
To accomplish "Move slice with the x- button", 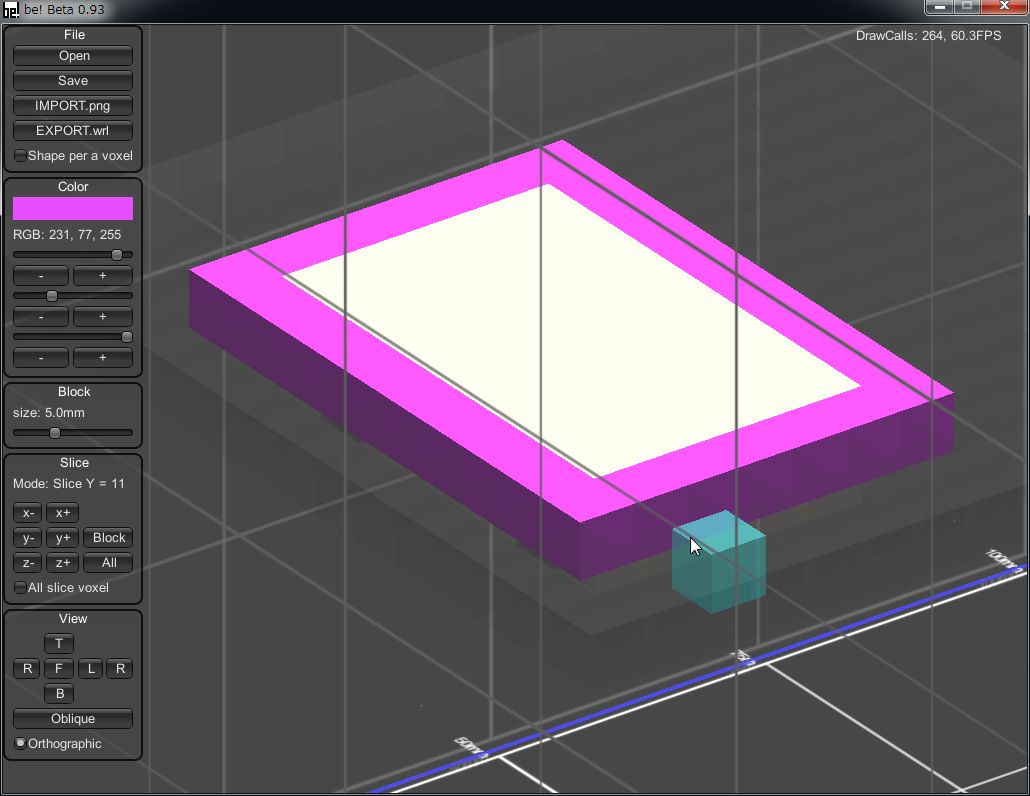I will click(x=28, y=513).
